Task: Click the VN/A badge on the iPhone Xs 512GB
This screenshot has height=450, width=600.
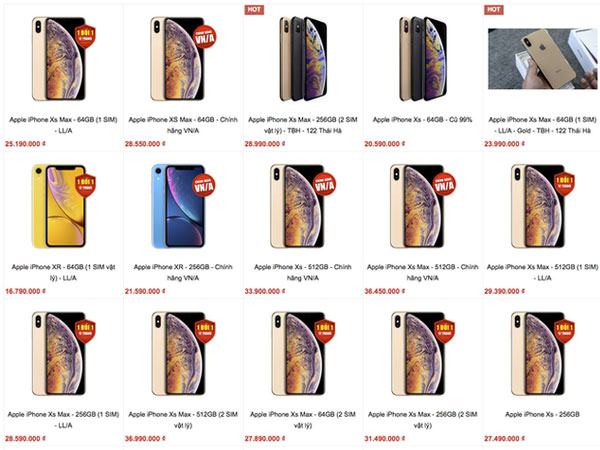Action: click(324, 184)
